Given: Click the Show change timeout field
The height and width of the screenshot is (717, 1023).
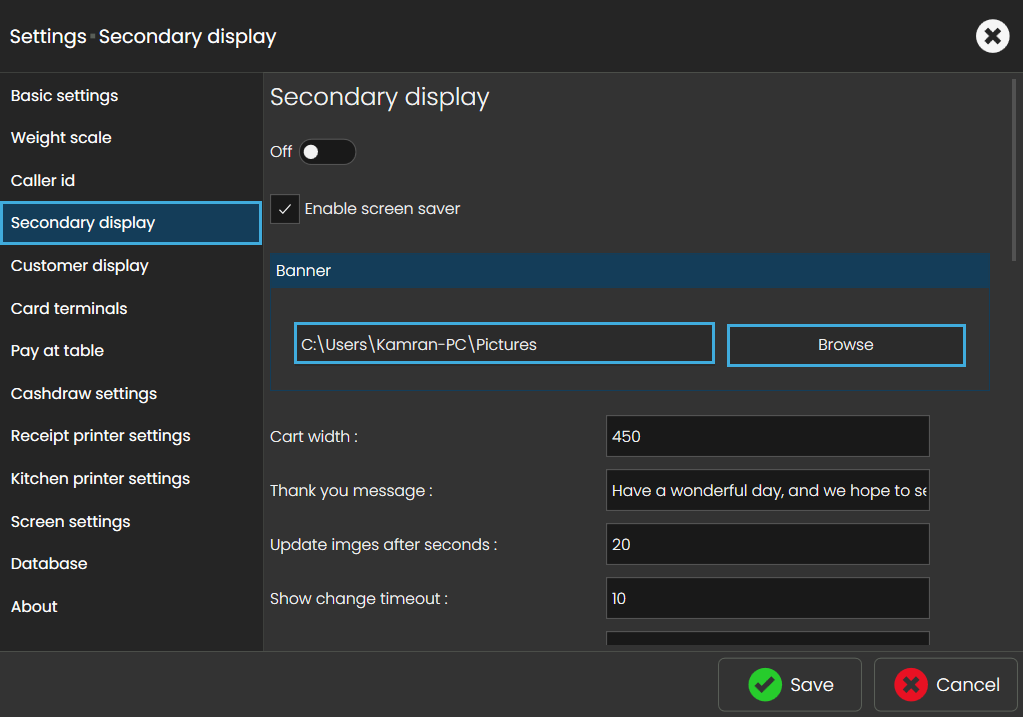Looking at the screenshot, I should 767,598.
